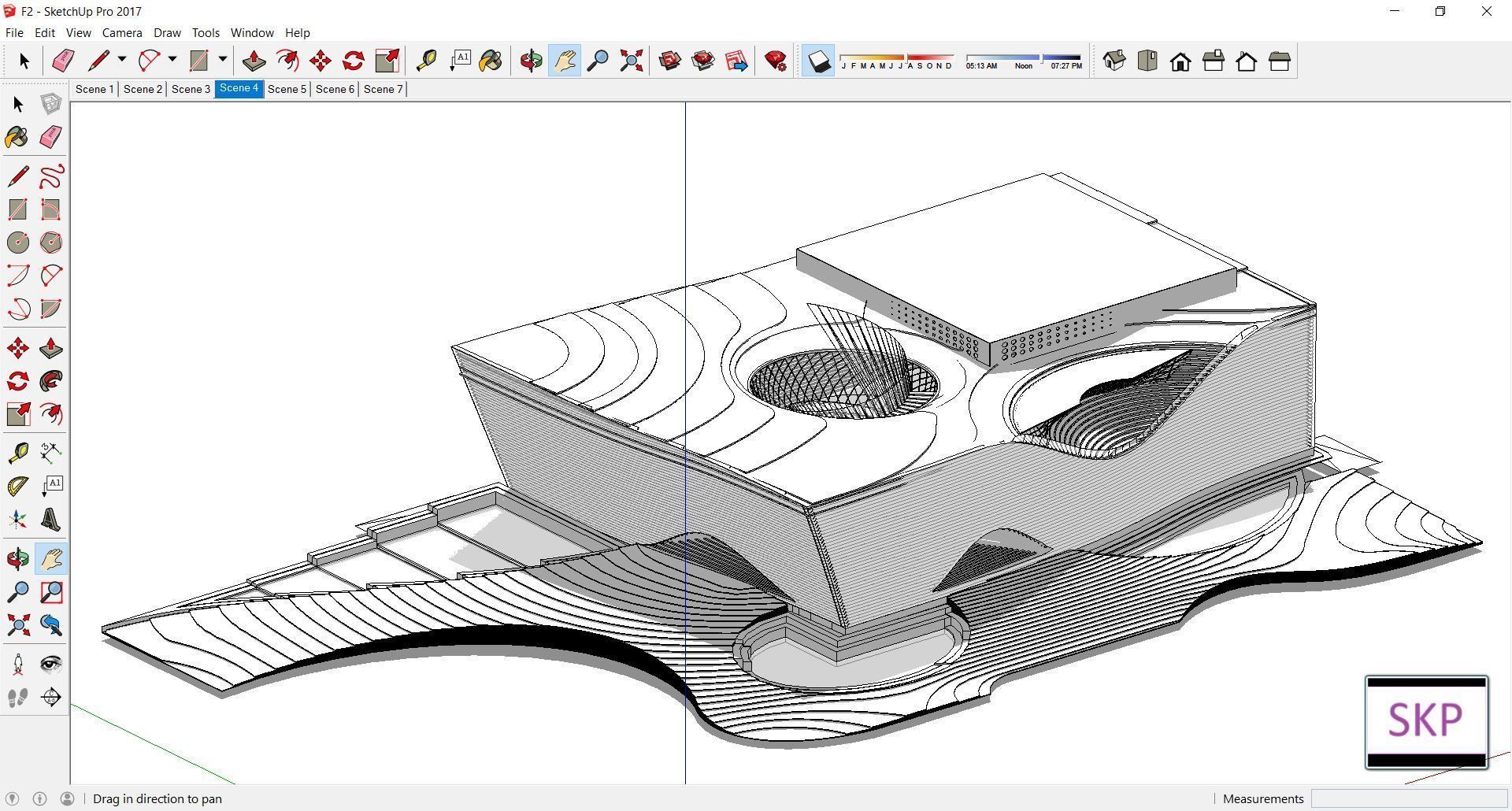Image resolution: width=1512 pixels, height=811 pixels.
Task: Switch to Left view icon
Action: (x=1280, y=61)
